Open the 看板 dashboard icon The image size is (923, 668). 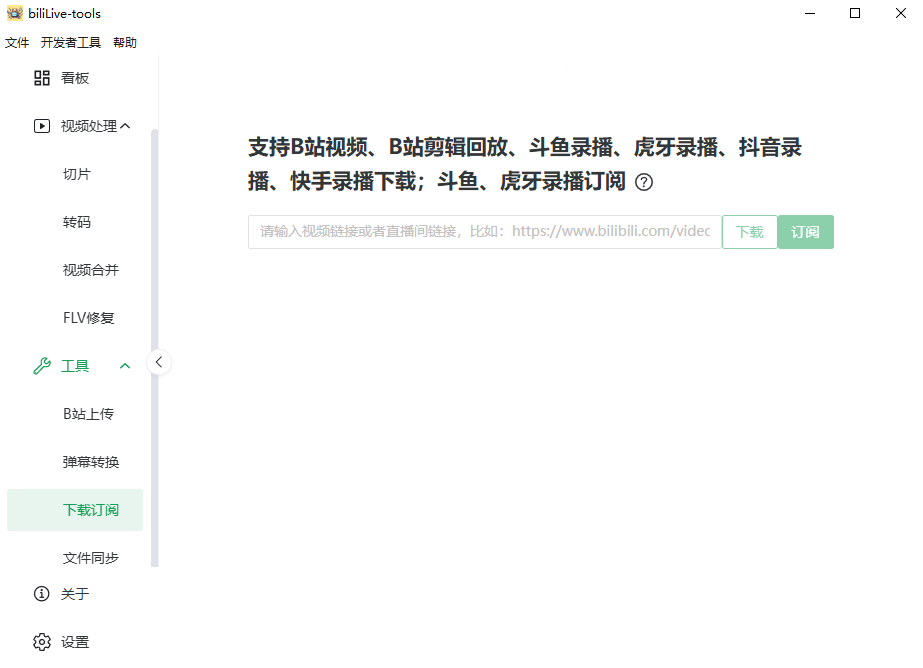(41, 77)
